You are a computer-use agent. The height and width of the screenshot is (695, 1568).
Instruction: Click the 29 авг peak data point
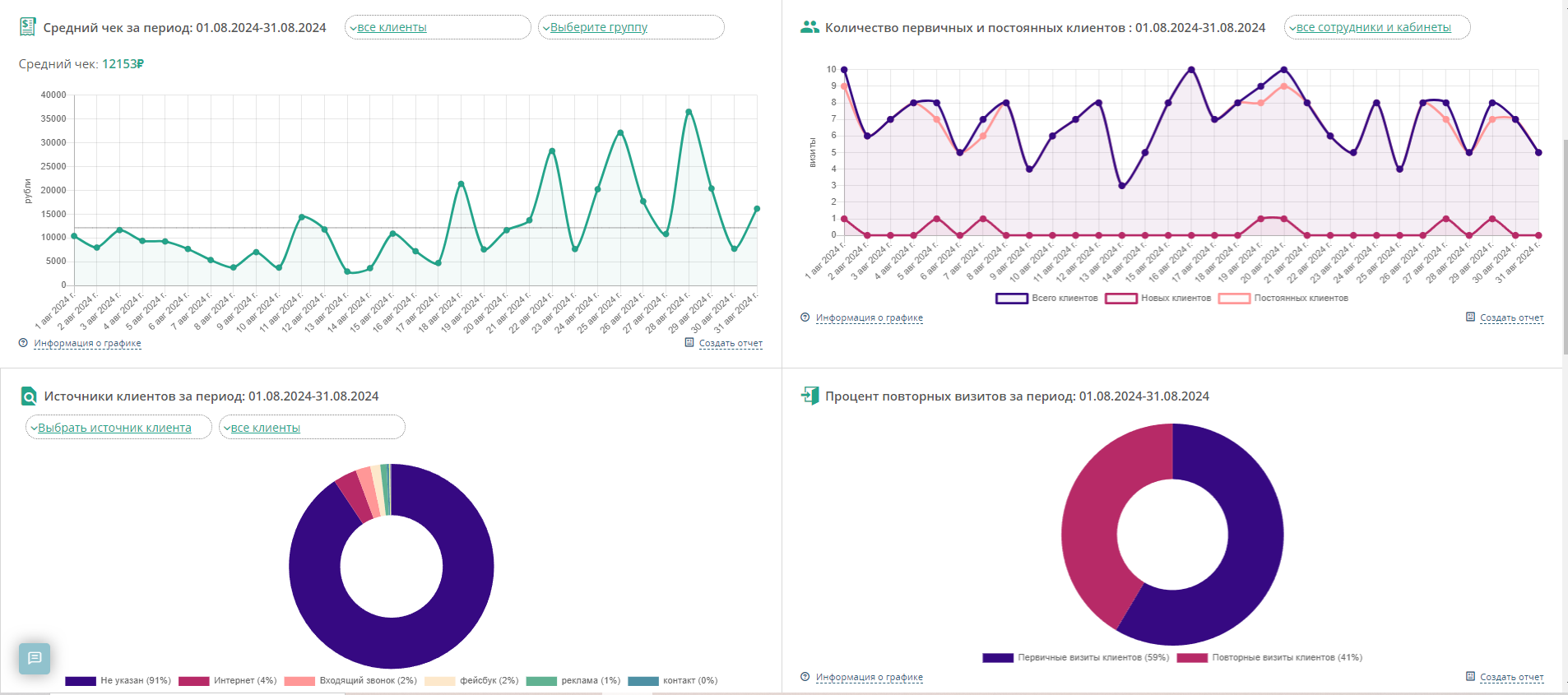click(x=689, y=112)
